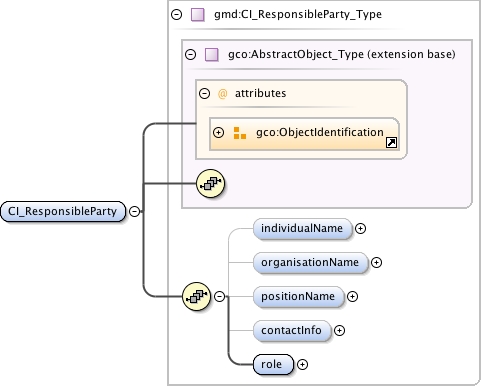Click the complex type icon of gmd:CI_ResponsibleParty_Type

[x=198, y=15]
